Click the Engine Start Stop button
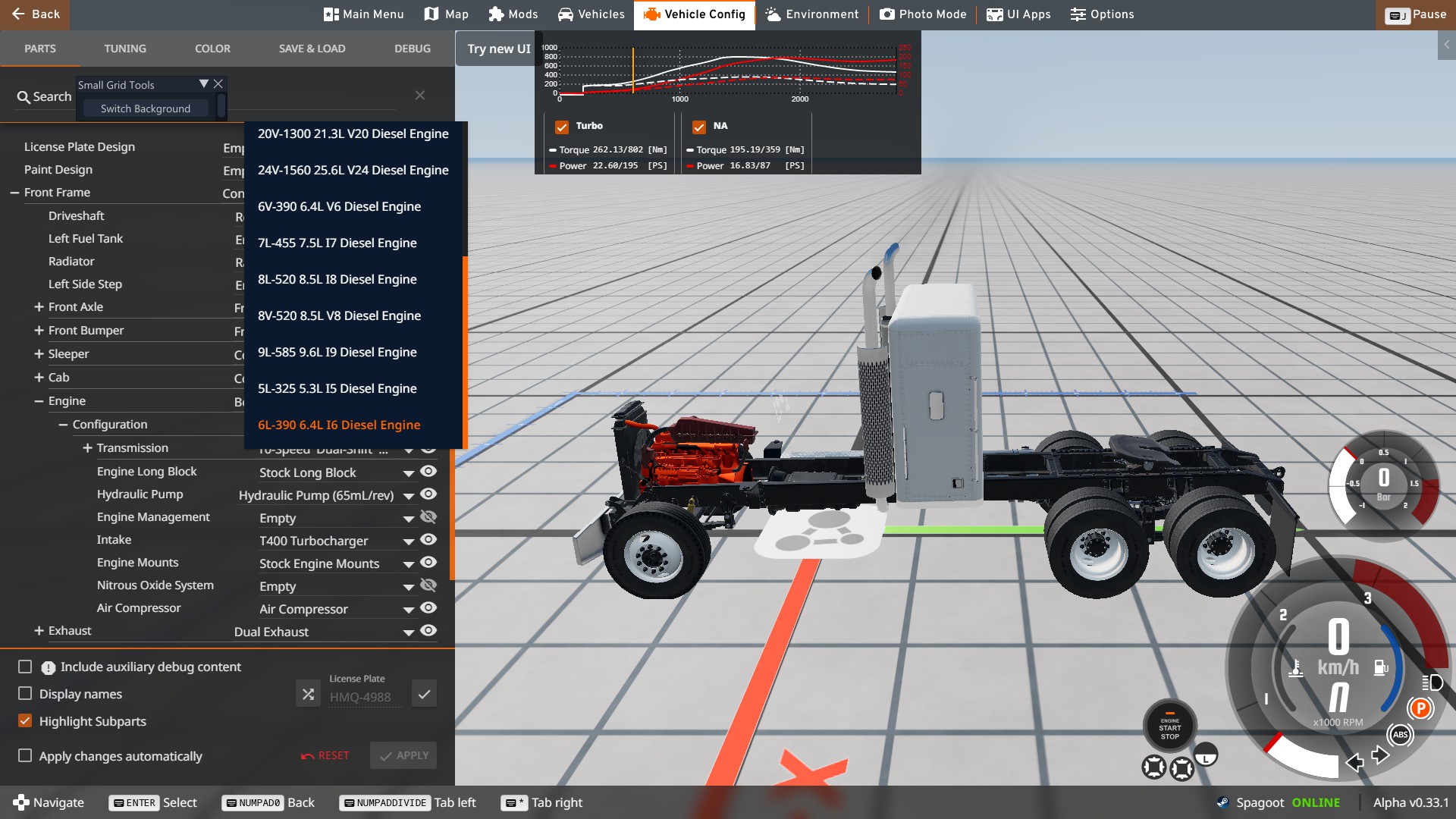The image size is (1456, 819). 1169,727
